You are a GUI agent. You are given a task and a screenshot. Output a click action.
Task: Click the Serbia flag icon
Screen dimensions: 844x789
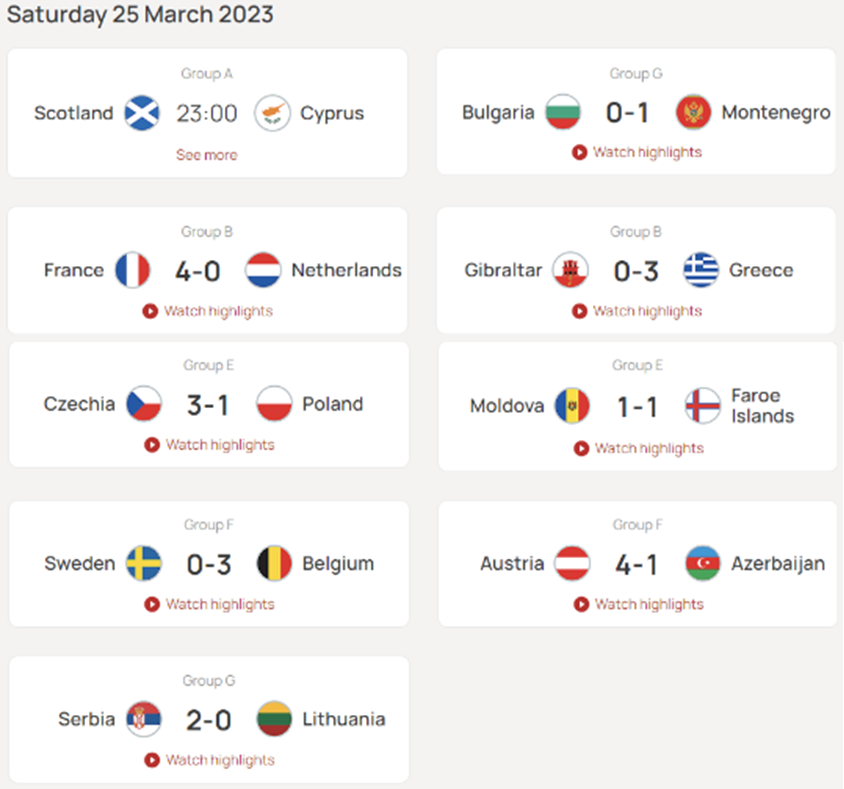(144, 719)
